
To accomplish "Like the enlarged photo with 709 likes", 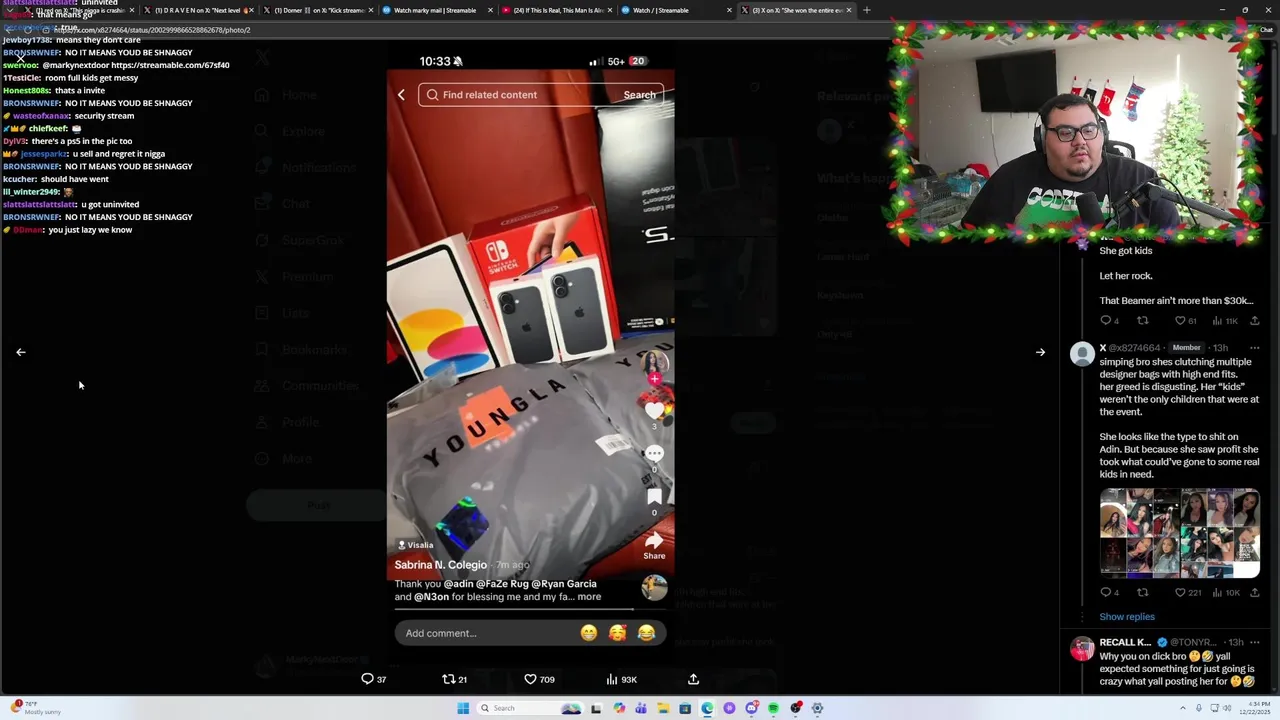I will (539, 679).
